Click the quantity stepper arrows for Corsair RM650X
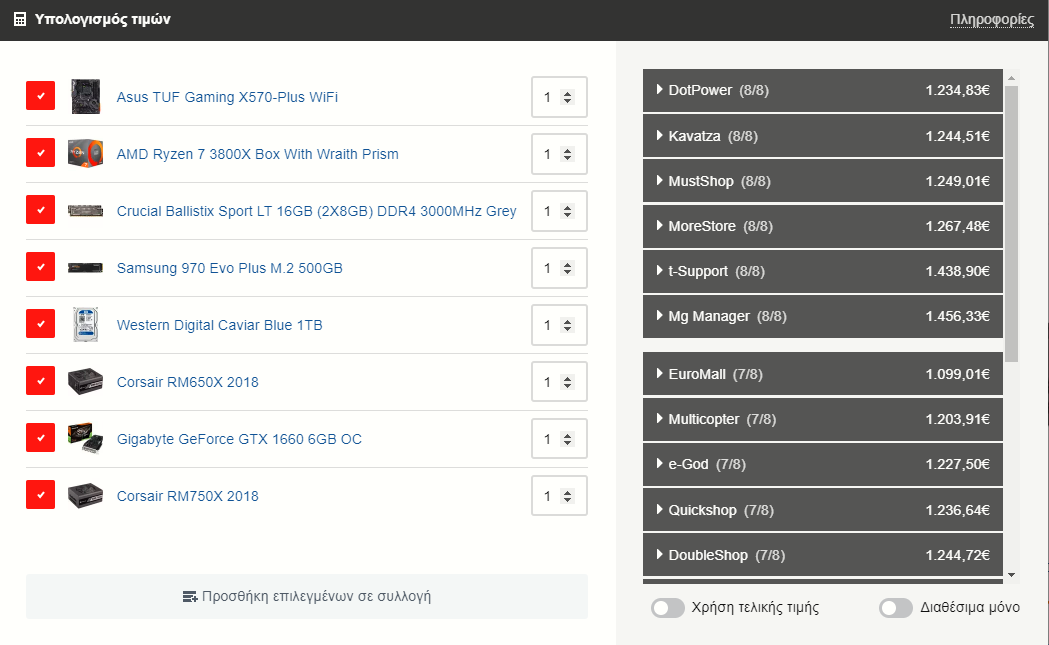 (567, 382)
